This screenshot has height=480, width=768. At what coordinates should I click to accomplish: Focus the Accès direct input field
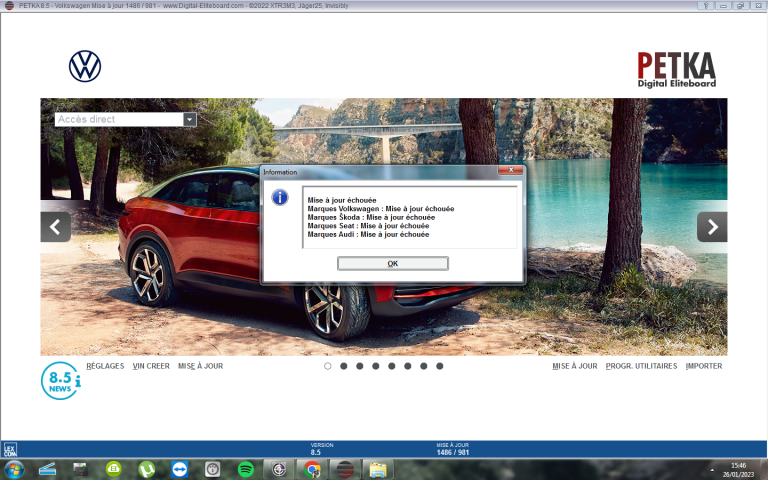click(119, 120)
